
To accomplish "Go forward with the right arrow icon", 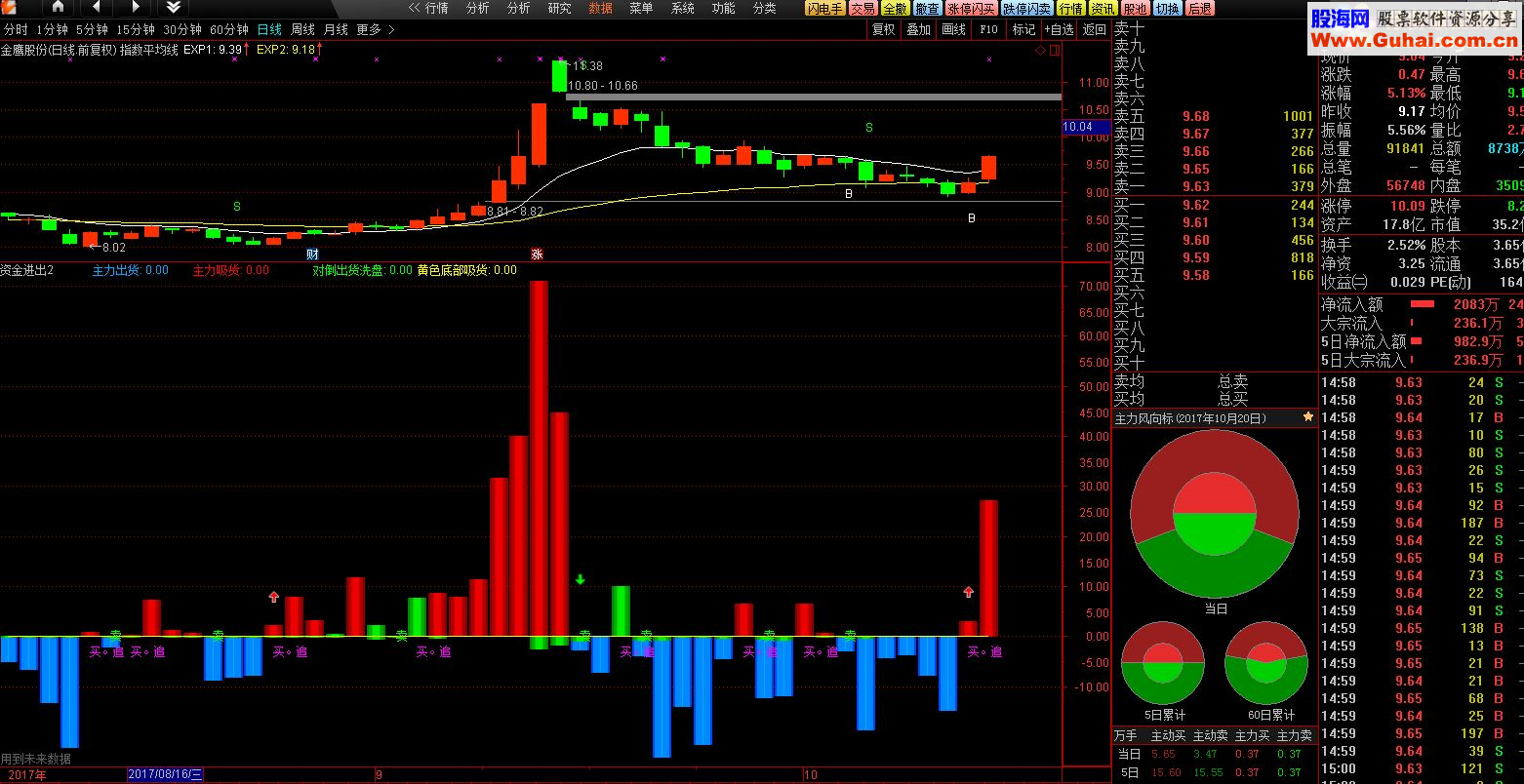I will point(136,8).
